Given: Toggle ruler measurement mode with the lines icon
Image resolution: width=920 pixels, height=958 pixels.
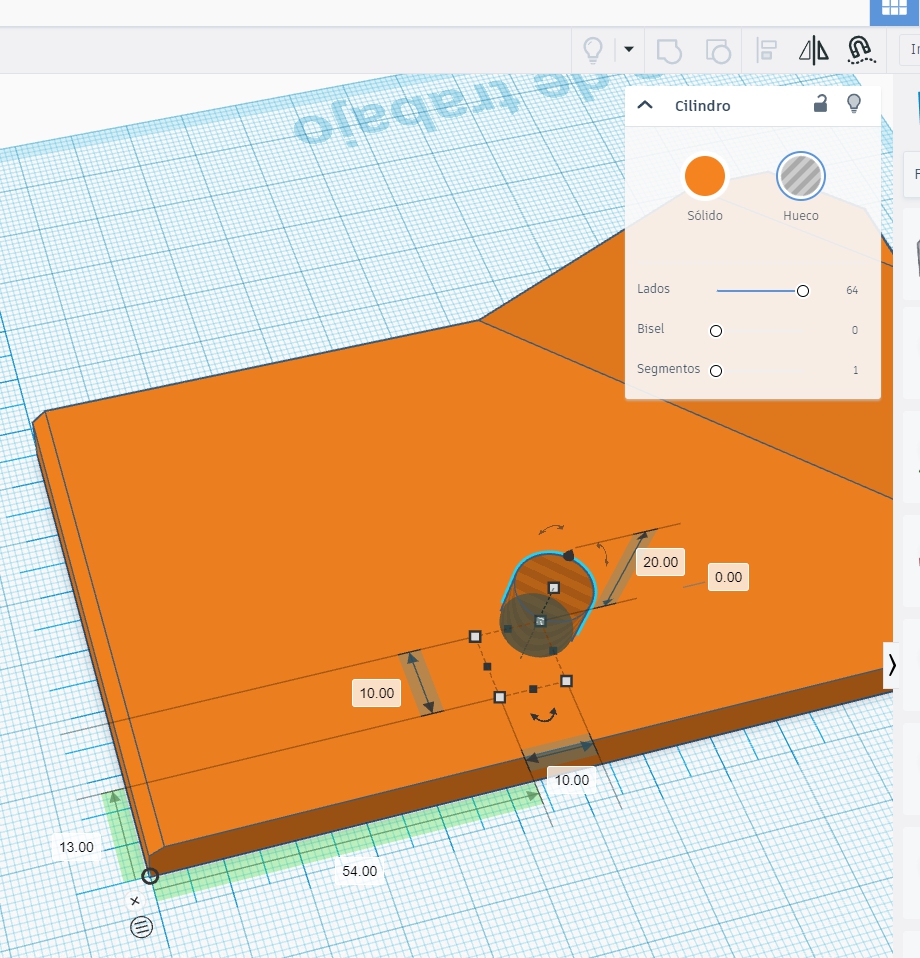Looking at the screenshot, I should [142, 927].
